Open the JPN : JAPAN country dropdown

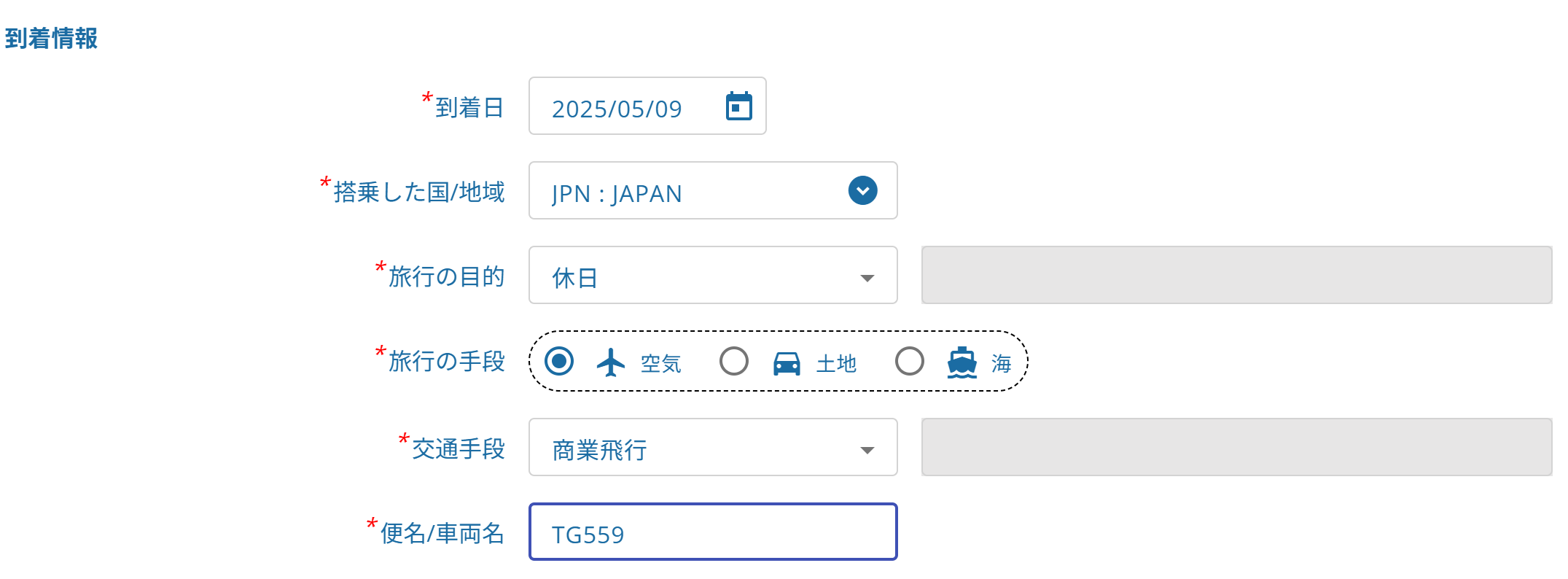(713, 190)
